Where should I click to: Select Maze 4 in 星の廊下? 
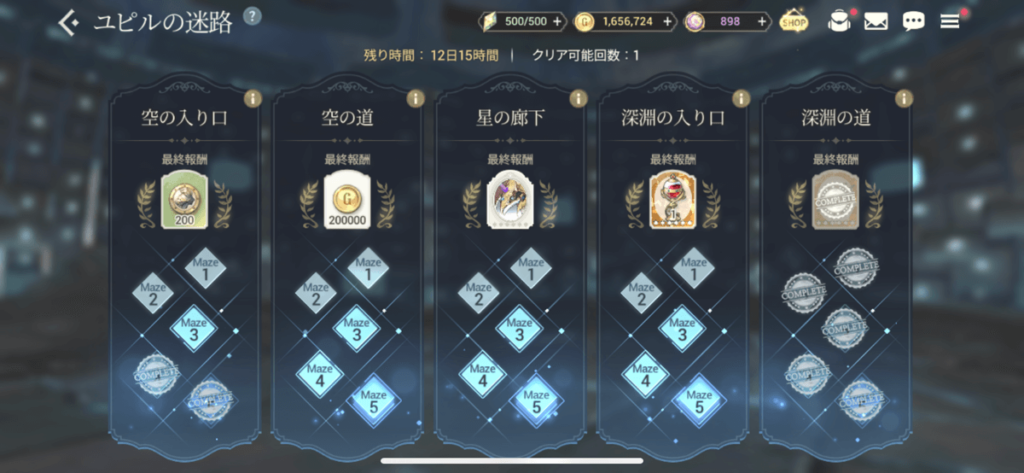(483, 375)
